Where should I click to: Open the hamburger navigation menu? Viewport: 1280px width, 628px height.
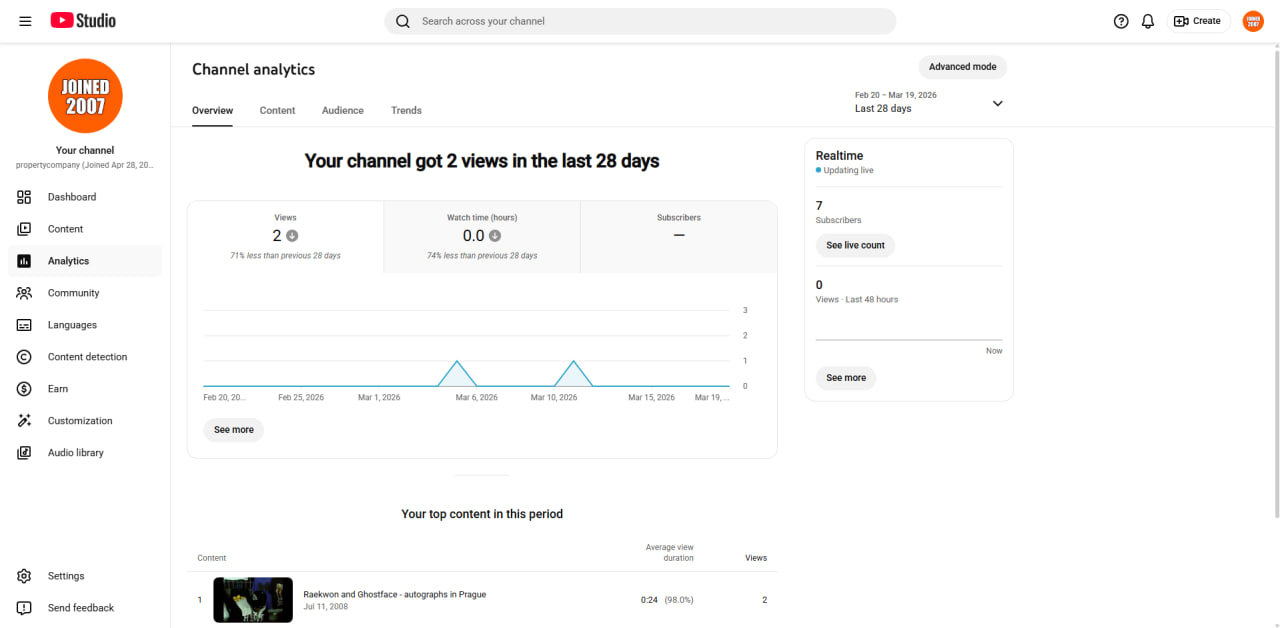tap(25, 21)
